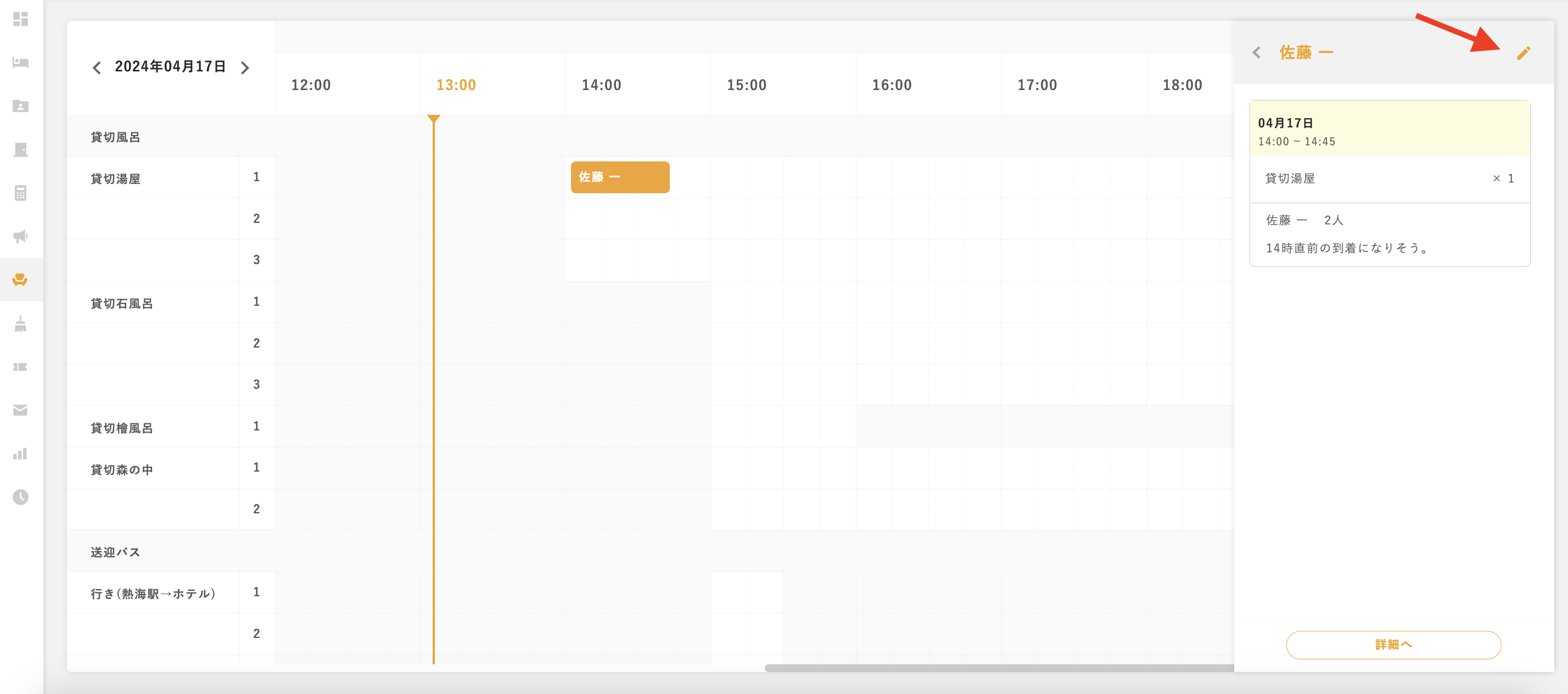Click the 詳細へ button
Screen dimensions: 1568x694
coord(1393,645)
